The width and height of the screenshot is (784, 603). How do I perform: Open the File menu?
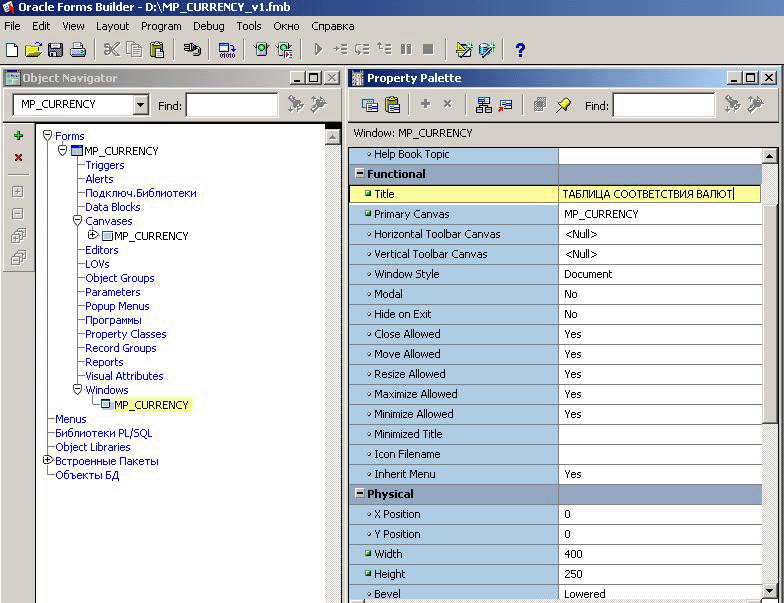[x=12, y=26]
